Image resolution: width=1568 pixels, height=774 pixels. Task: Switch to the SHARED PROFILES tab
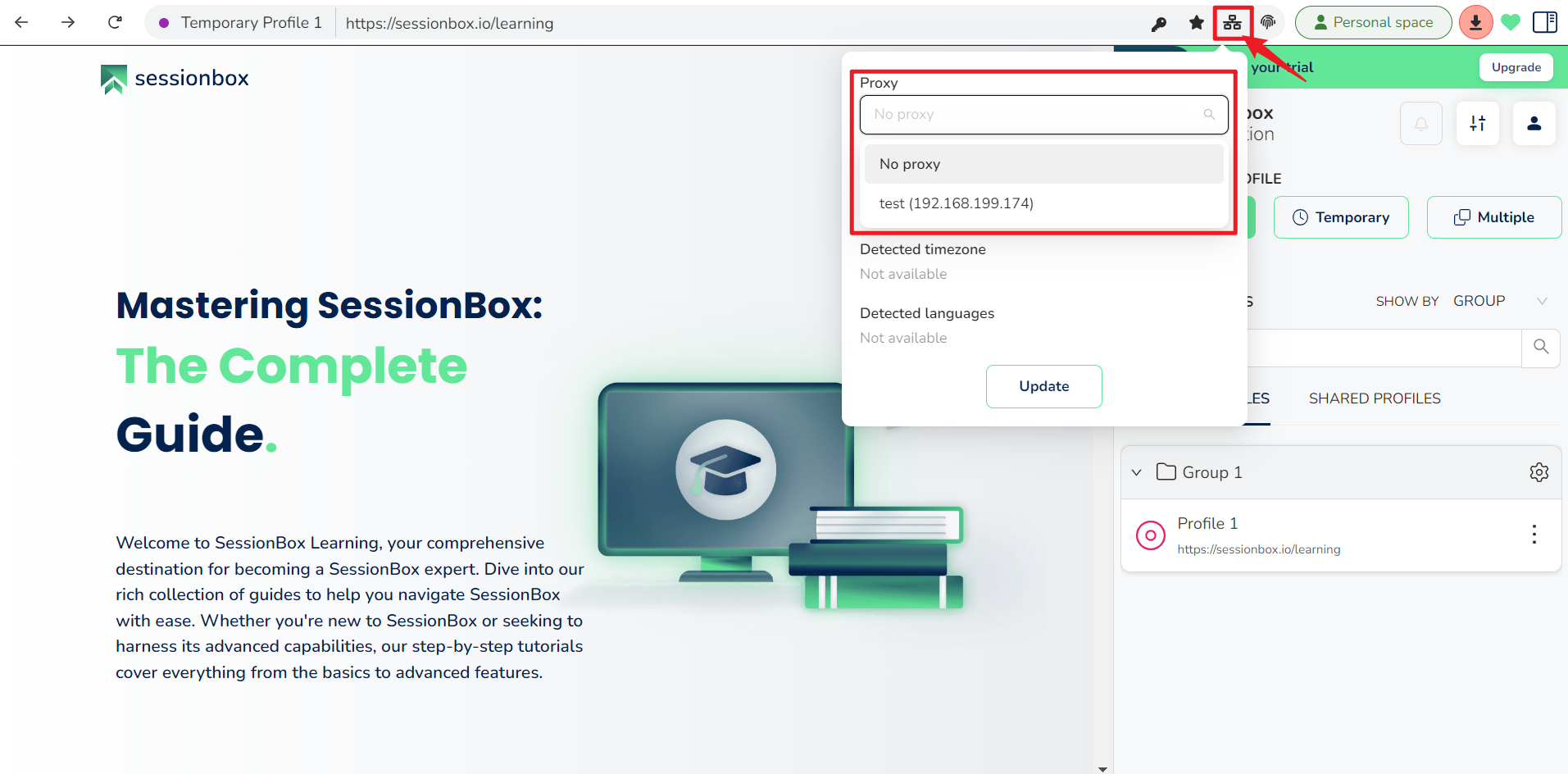(1374, 398)
